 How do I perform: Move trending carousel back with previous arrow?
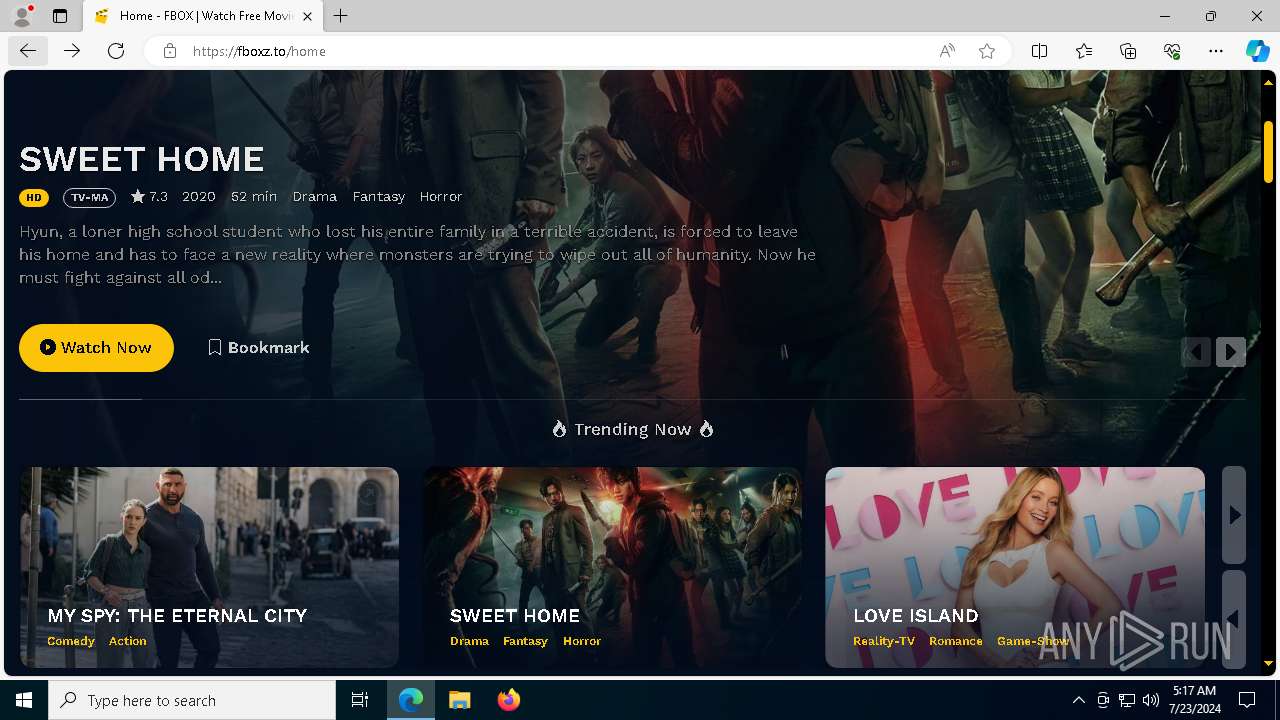click(x=1234, y=619)
